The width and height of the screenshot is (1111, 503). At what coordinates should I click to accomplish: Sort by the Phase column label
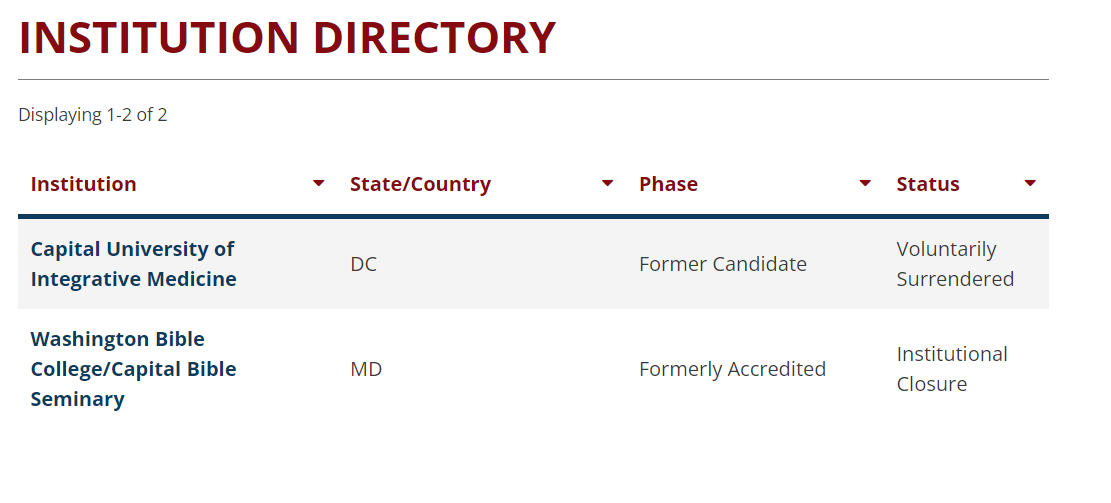tap(668, 184)
